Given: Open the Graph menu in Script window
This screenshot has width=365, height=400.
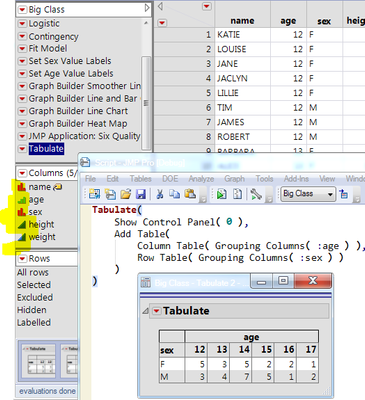Looking at the screenshot, I should [234, 179].
